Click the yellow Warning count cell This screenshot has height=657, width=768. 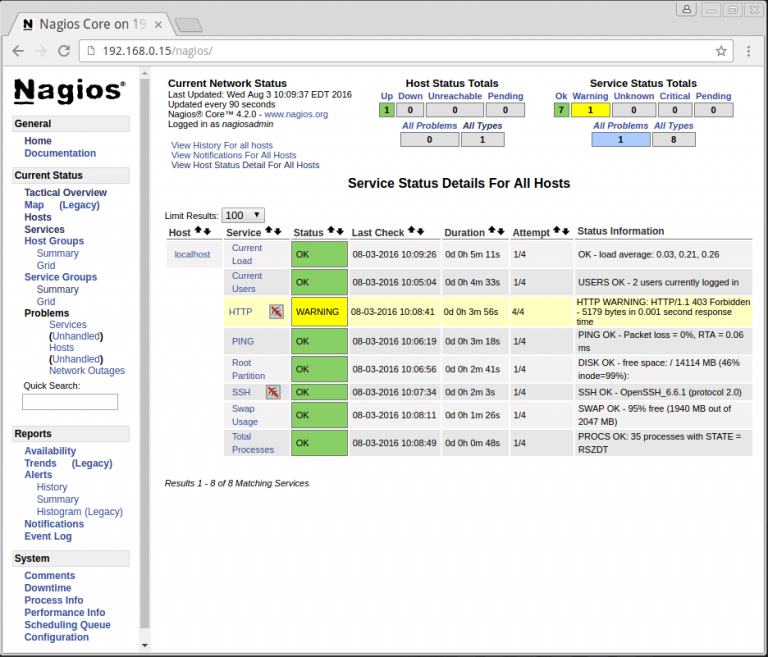click(591, 110)
